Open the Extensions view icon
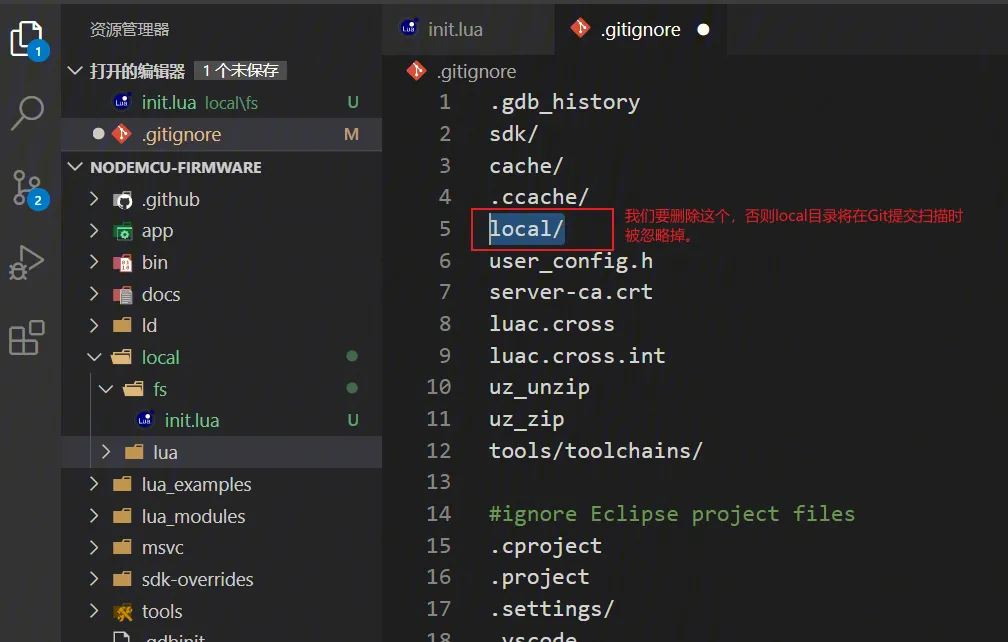1008x642 pixels. pyautogui.click(x=27, y=338)
